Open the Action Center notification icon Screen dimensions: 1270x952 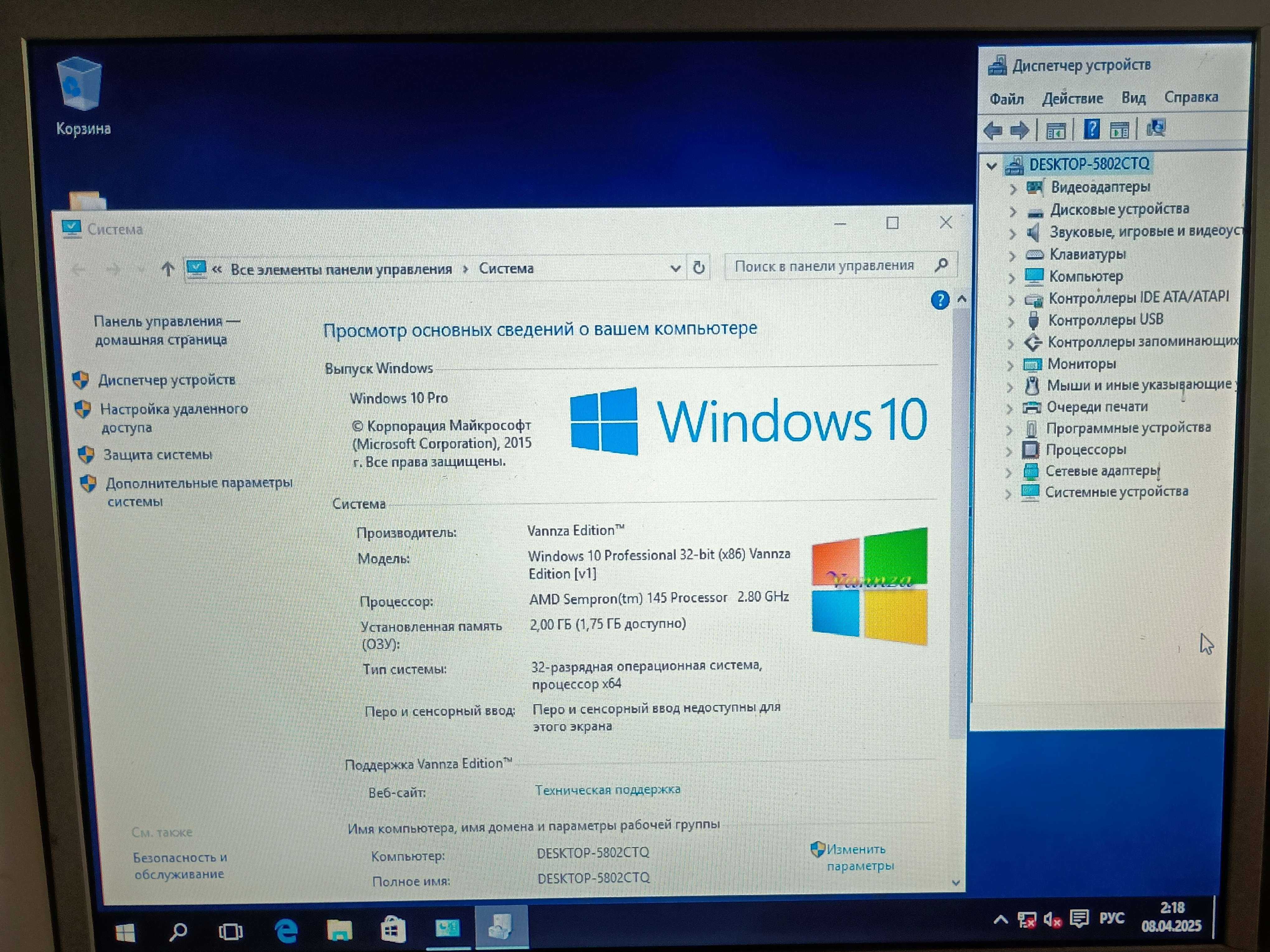pos(1079,919)
